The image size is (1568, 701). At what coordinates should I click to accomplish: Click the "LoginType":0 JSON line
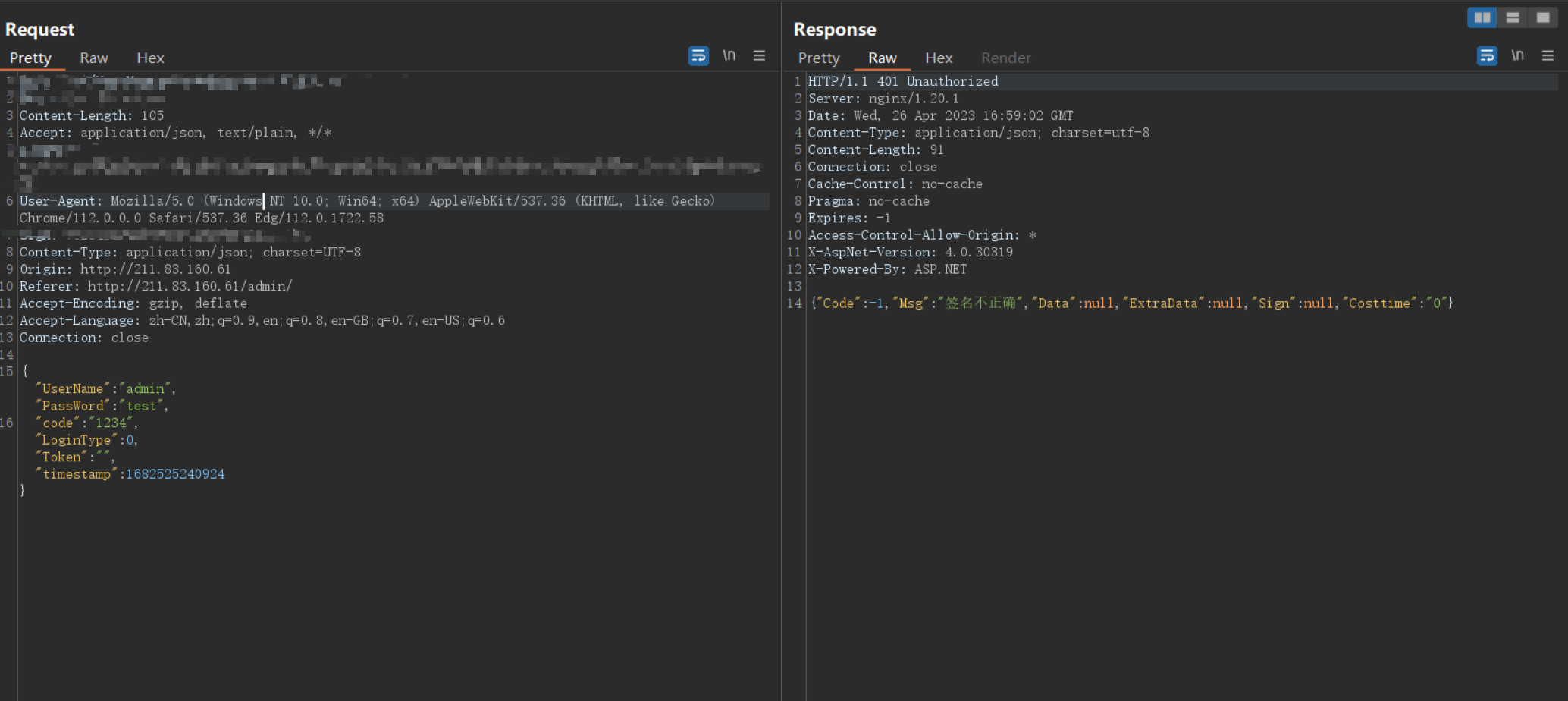tap(86, 440)
